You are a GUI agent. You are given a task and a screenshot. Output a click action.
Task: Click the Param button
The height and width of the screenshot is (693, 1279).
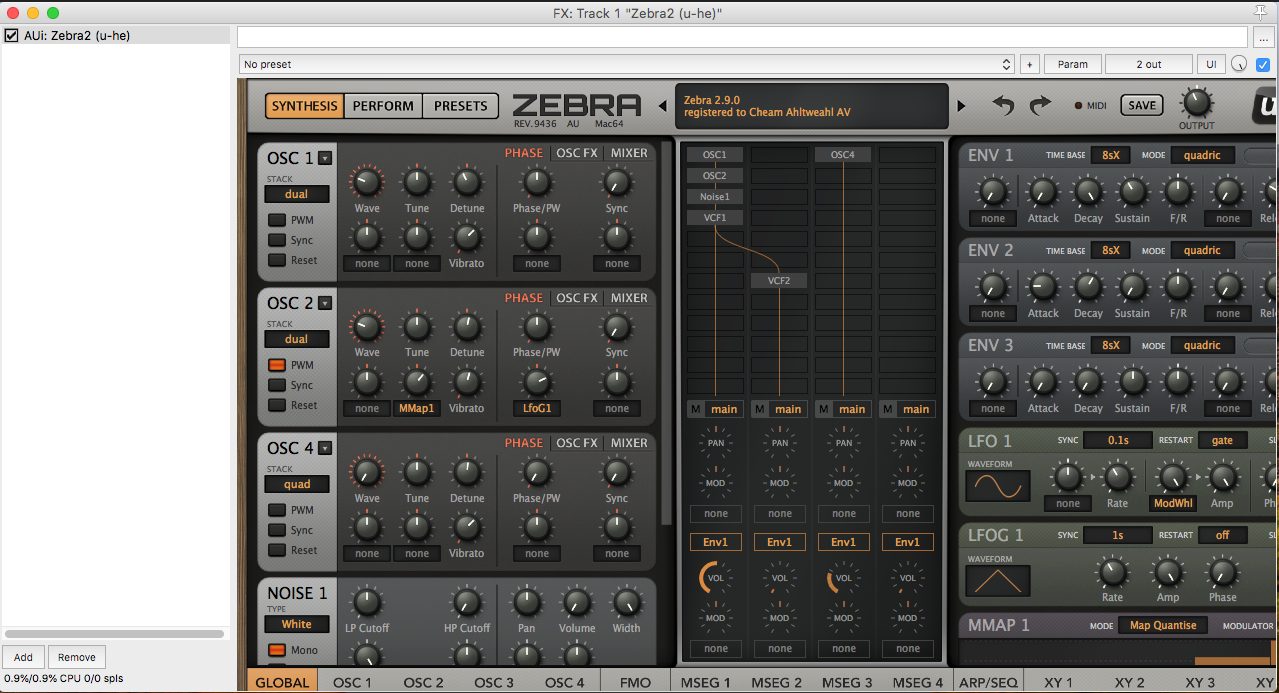point(1072,64)
